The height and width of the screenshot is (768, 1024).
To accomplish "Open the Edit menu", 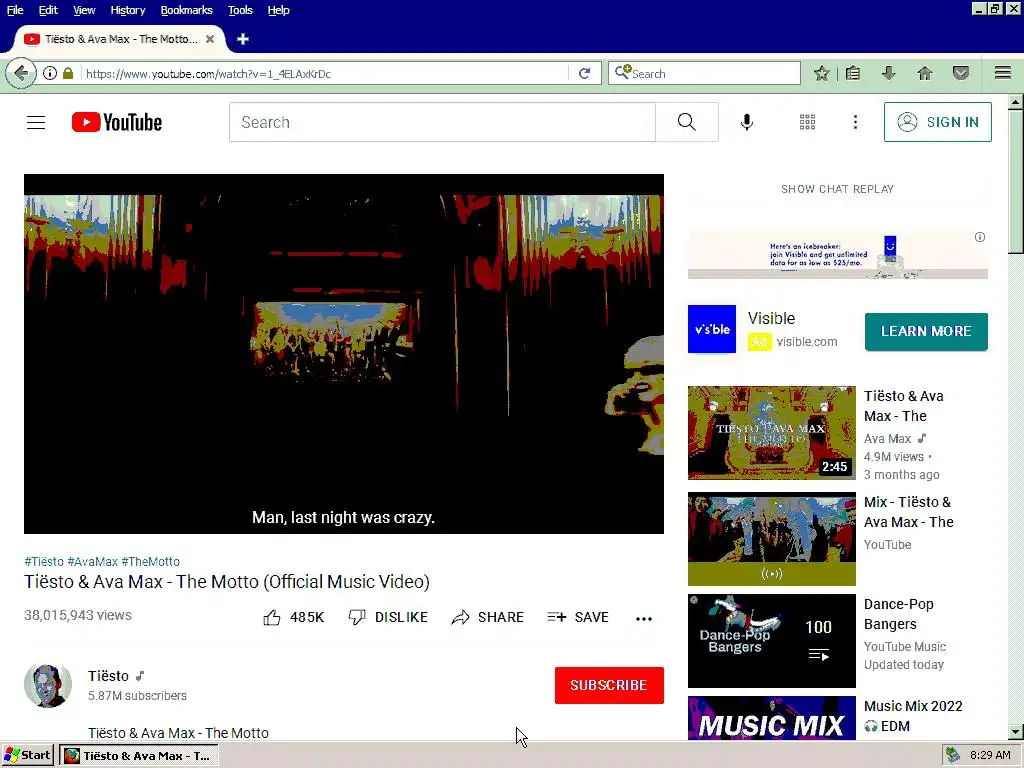I will (48, 10).
